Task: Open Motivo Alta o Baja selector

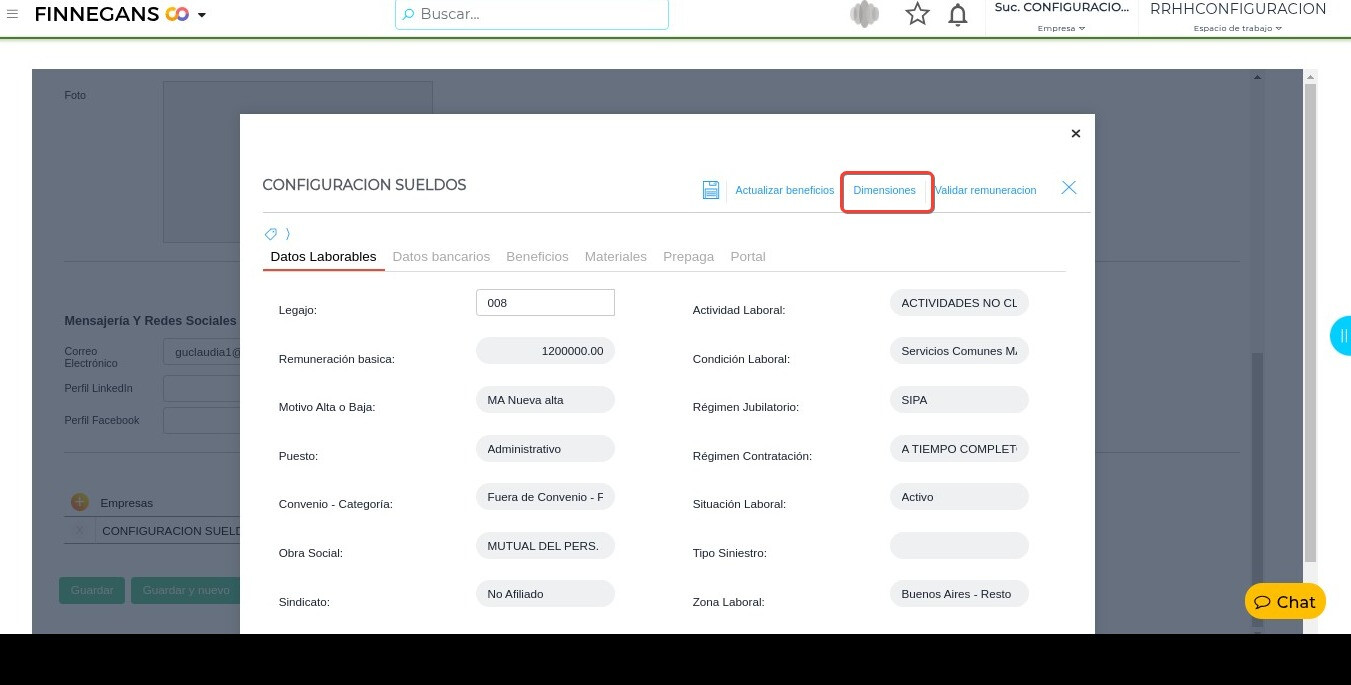Action: point(545,400)
